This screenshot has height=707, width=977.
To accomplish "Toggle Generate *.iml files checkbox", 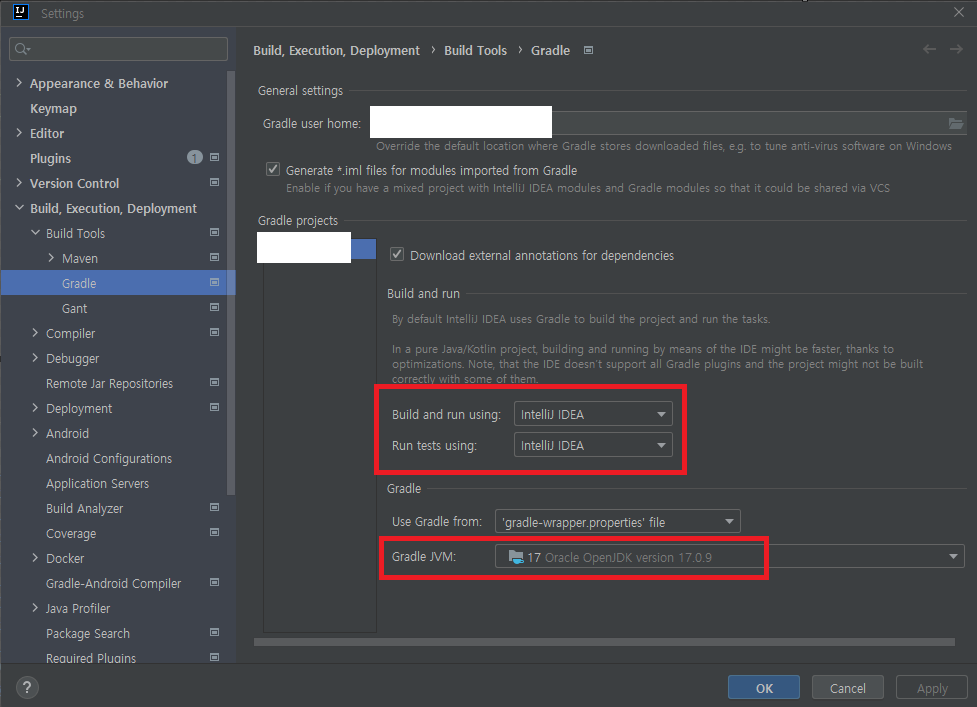I will pos(273,169).
